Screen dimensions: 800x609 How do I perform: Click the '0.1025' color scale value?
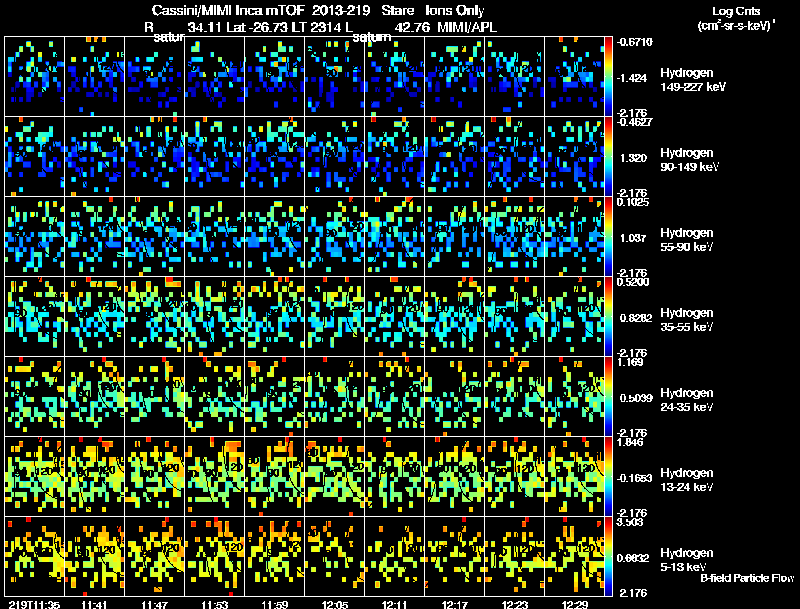coord(633,202)
